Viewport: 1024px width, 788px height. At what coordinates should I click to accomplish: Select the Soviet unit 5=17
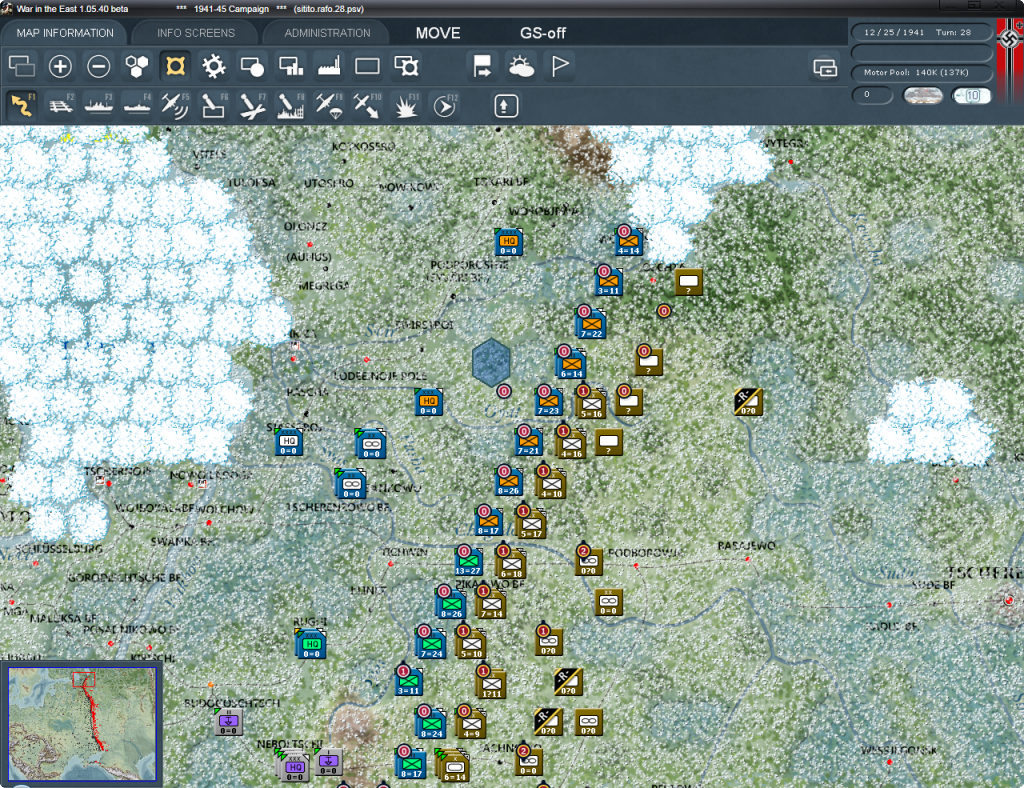(532, 525)
